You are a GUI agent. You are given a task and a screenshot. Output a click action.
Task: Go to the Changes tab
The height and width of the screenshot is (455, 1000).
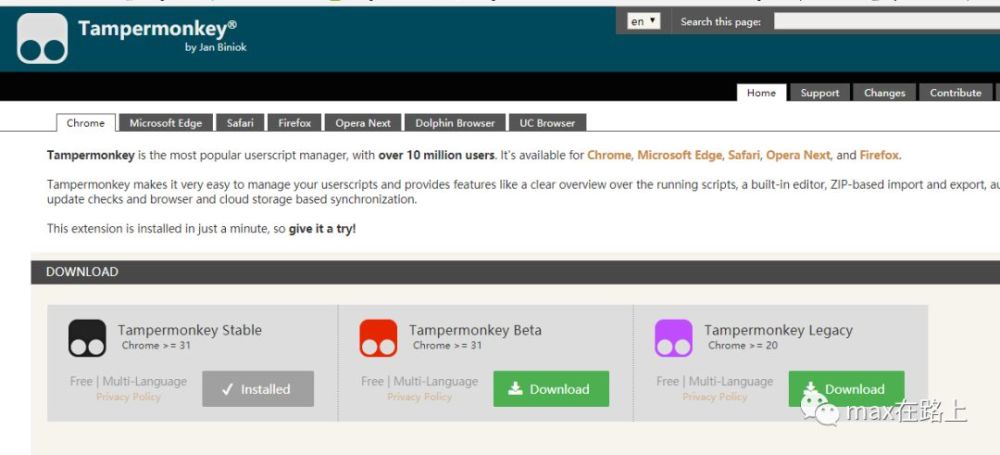click(x=884, y=93)
